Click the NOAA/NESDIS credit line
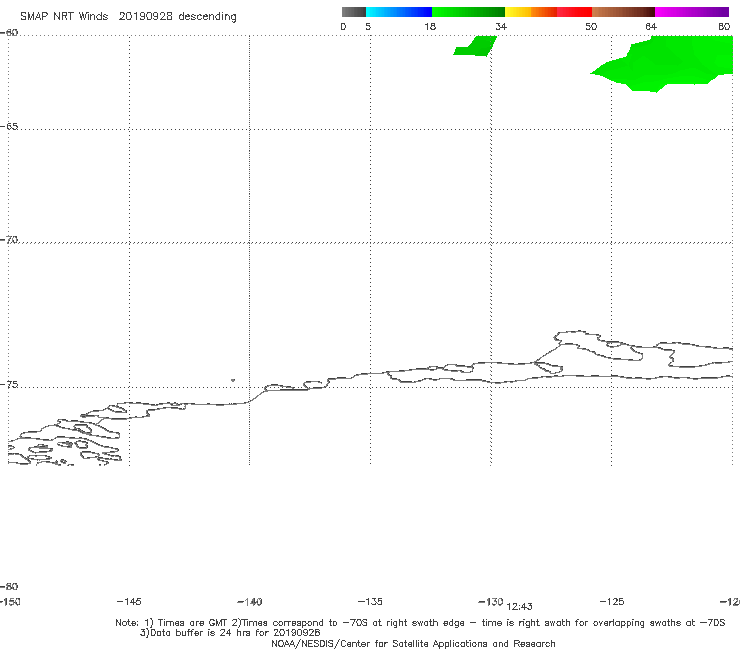This screenshot has width=740, height=650. click(x=413, y=643)
